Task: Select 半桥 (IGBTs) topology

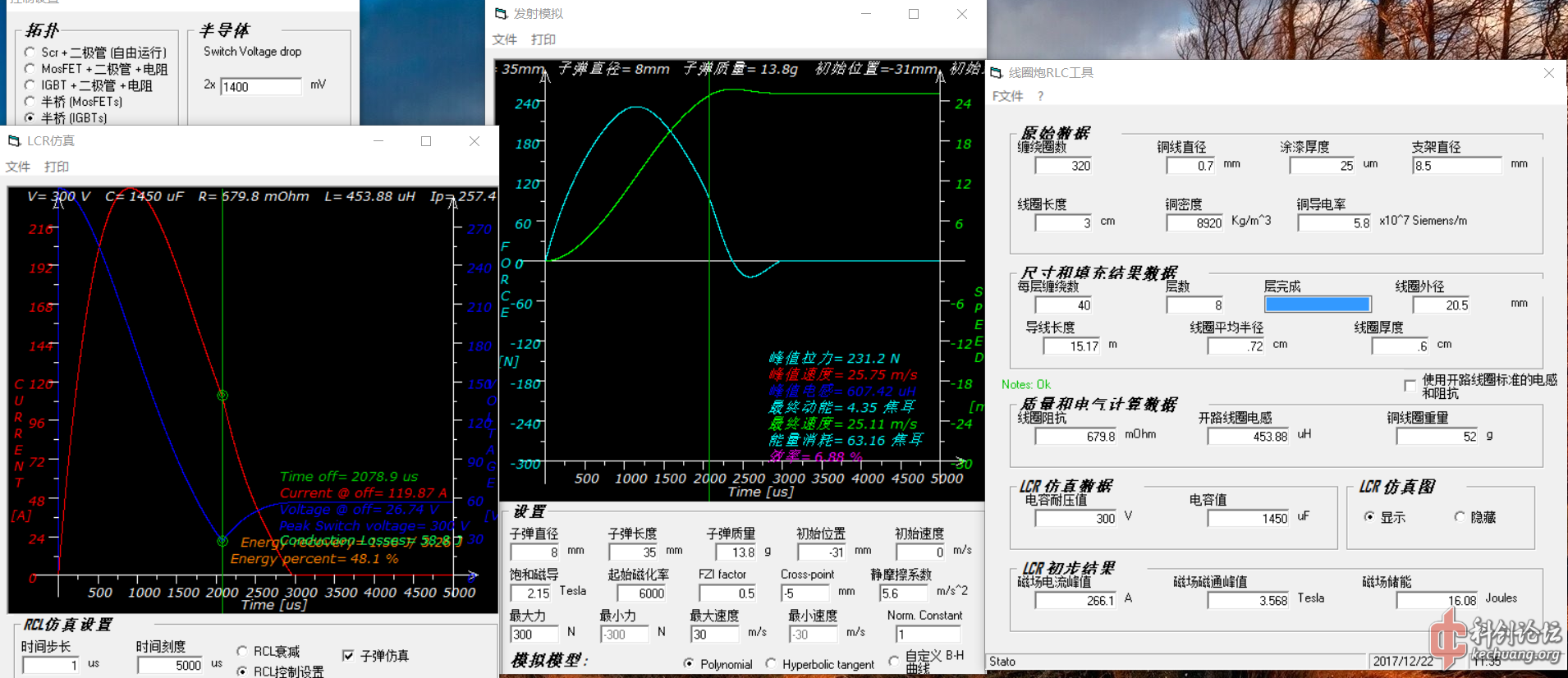Action: 30,118
